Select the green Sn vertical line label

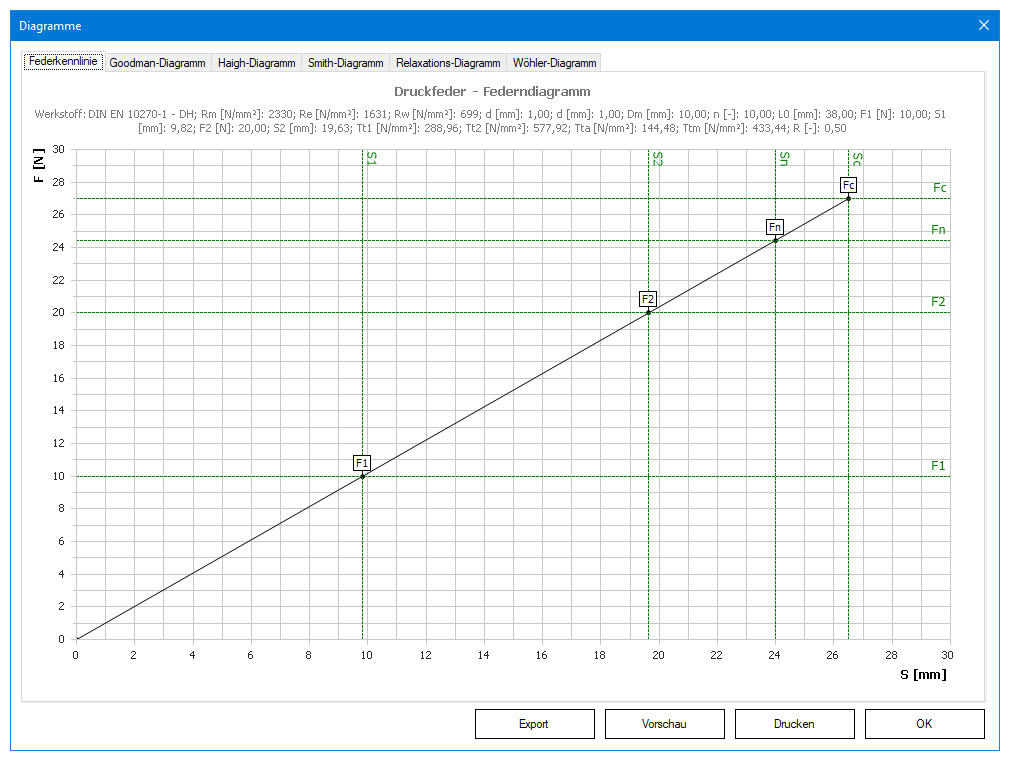point(783,158)
